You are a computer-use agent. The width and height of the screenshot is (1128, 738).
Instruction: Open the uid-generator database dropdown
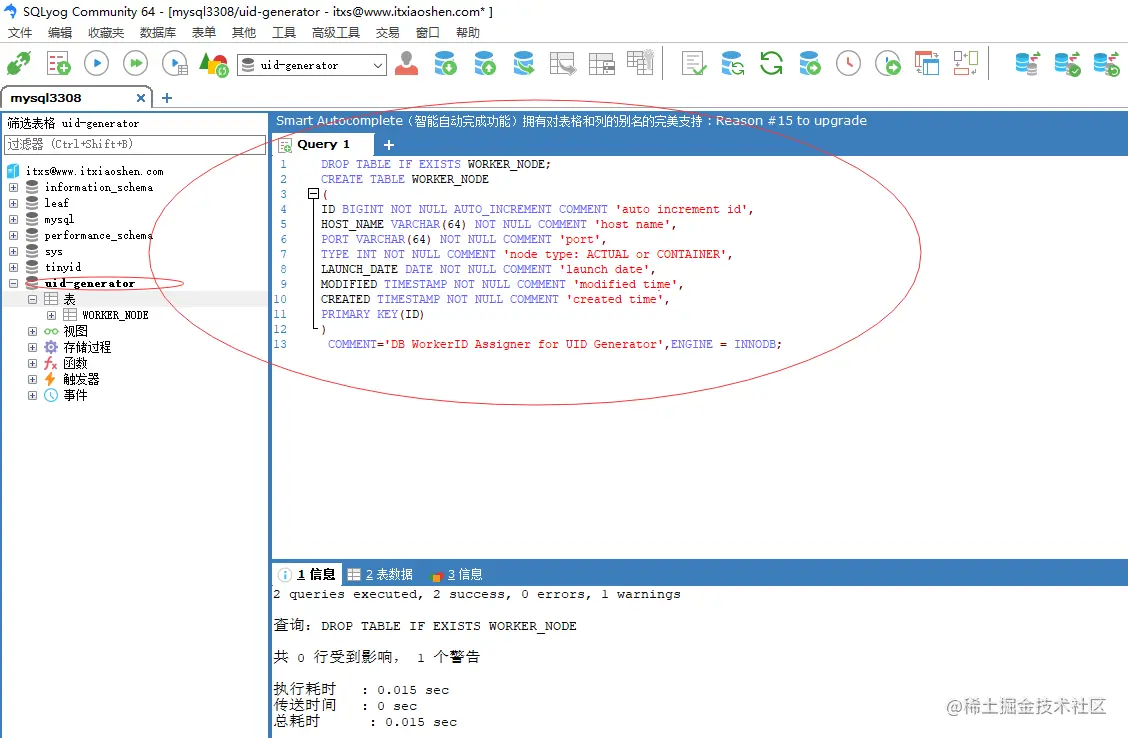pos(311,65)
